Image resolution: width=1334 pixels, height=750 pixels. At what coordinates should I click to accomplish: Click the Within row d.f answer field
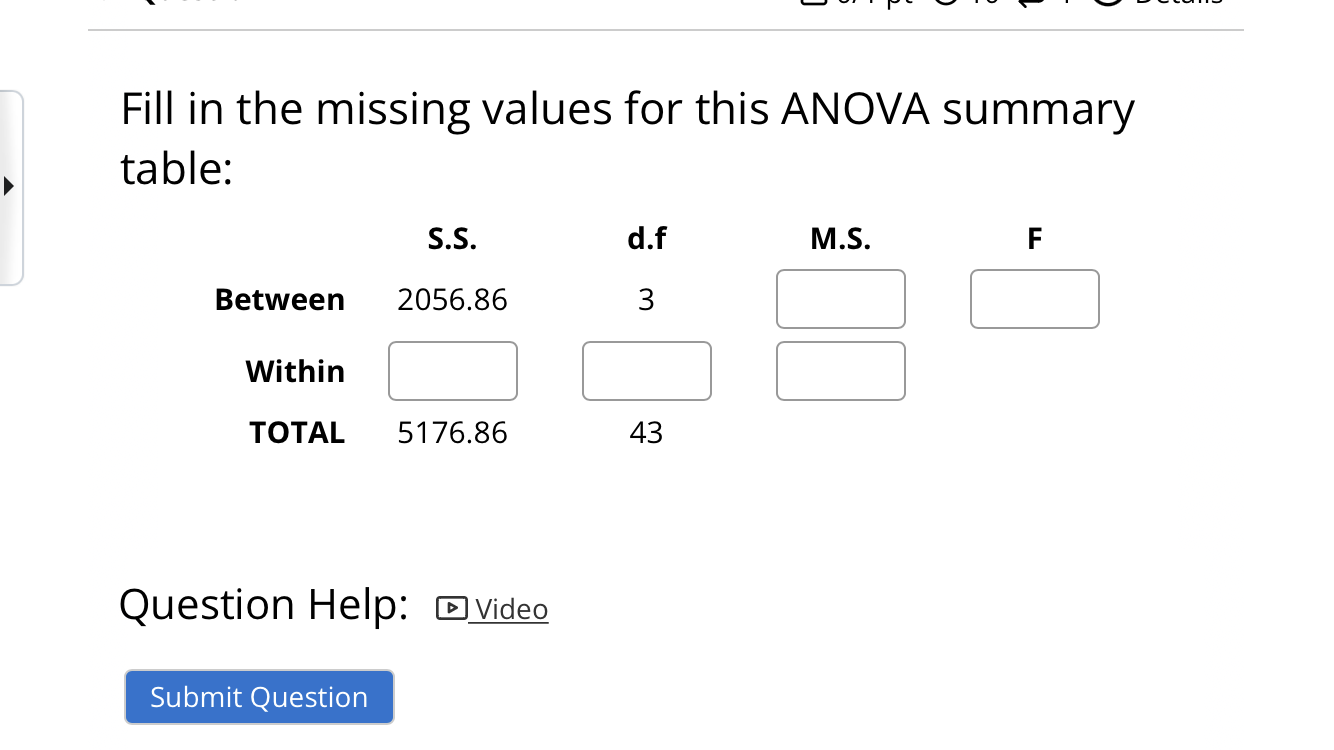(x=646, y=371)
